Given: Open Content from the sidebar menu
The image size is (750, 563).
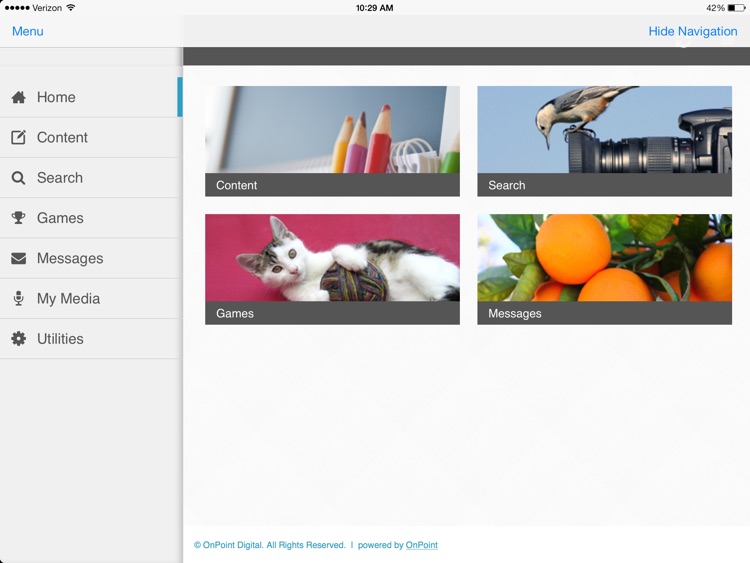Looking at the screenshot, I should [x=91, y=137].
